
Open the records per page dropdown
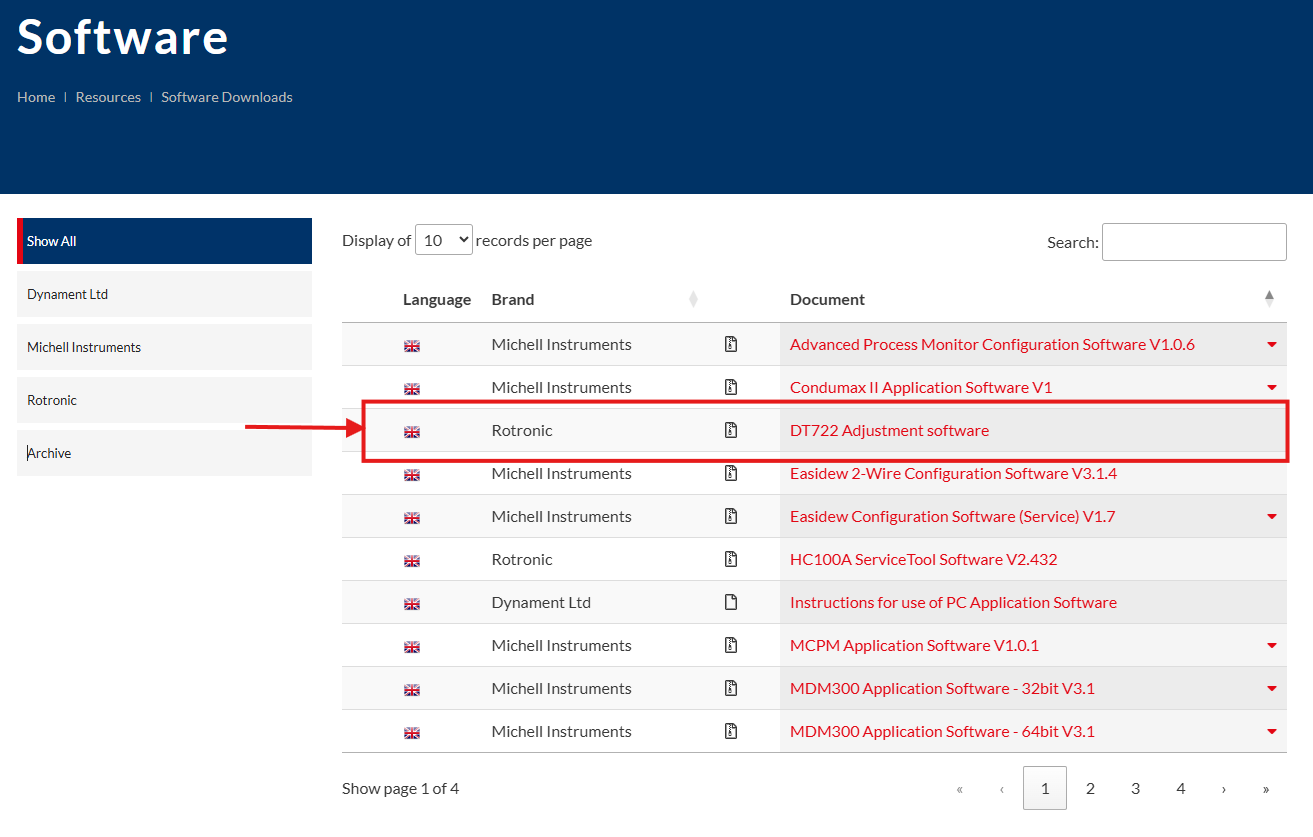[444, 240]
